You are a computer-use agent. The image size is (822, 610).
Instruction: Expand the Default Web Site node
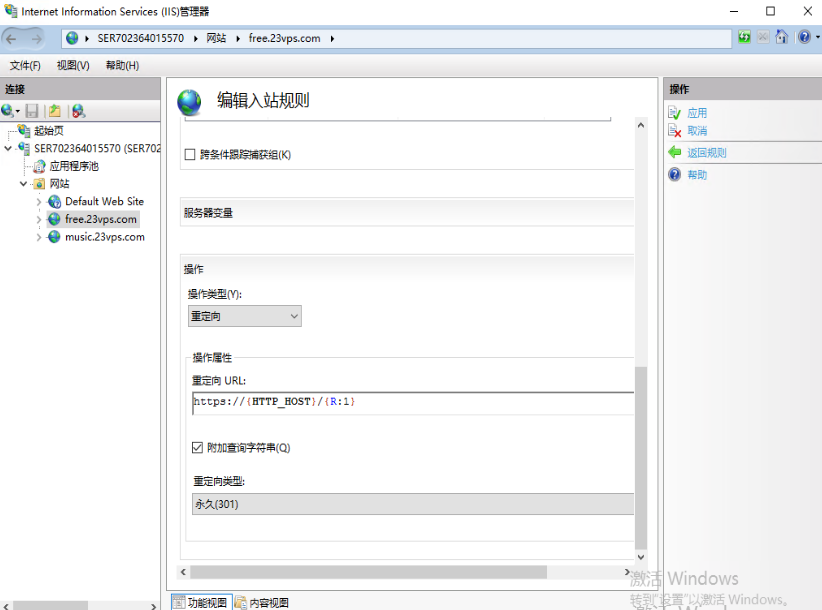(38, 202)
